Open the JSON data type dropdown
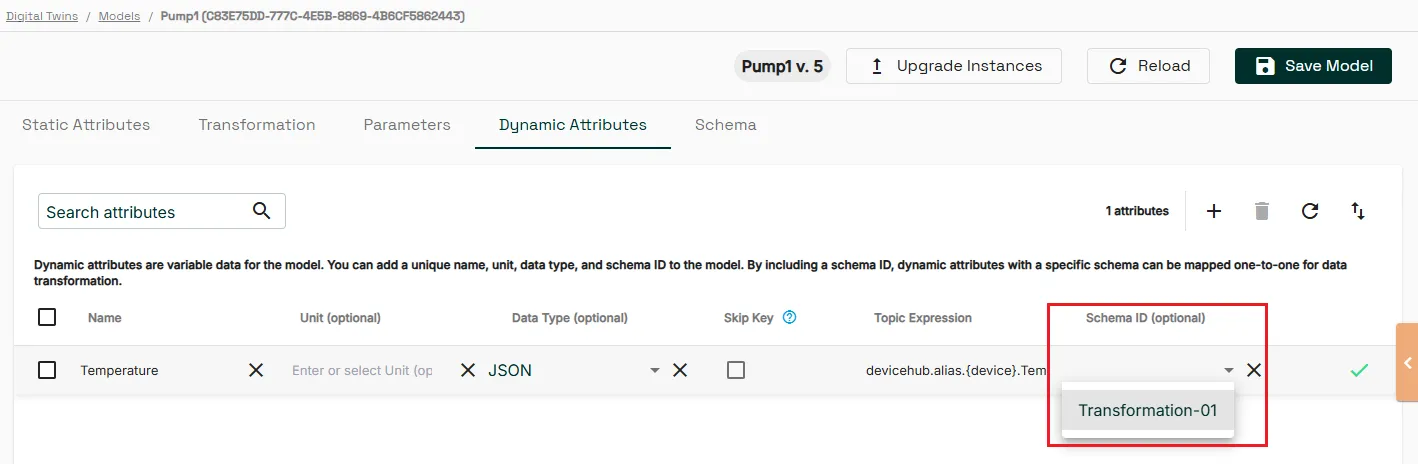 [x=655, y=370]
